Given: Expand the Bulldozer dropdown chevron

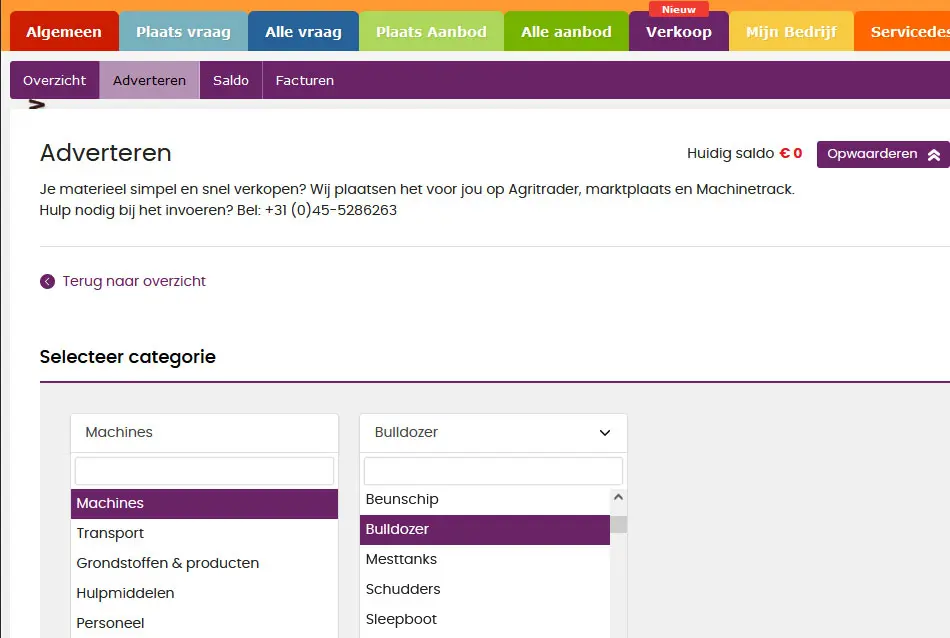Looking at the screenshot, I should [x=604, y=433].
